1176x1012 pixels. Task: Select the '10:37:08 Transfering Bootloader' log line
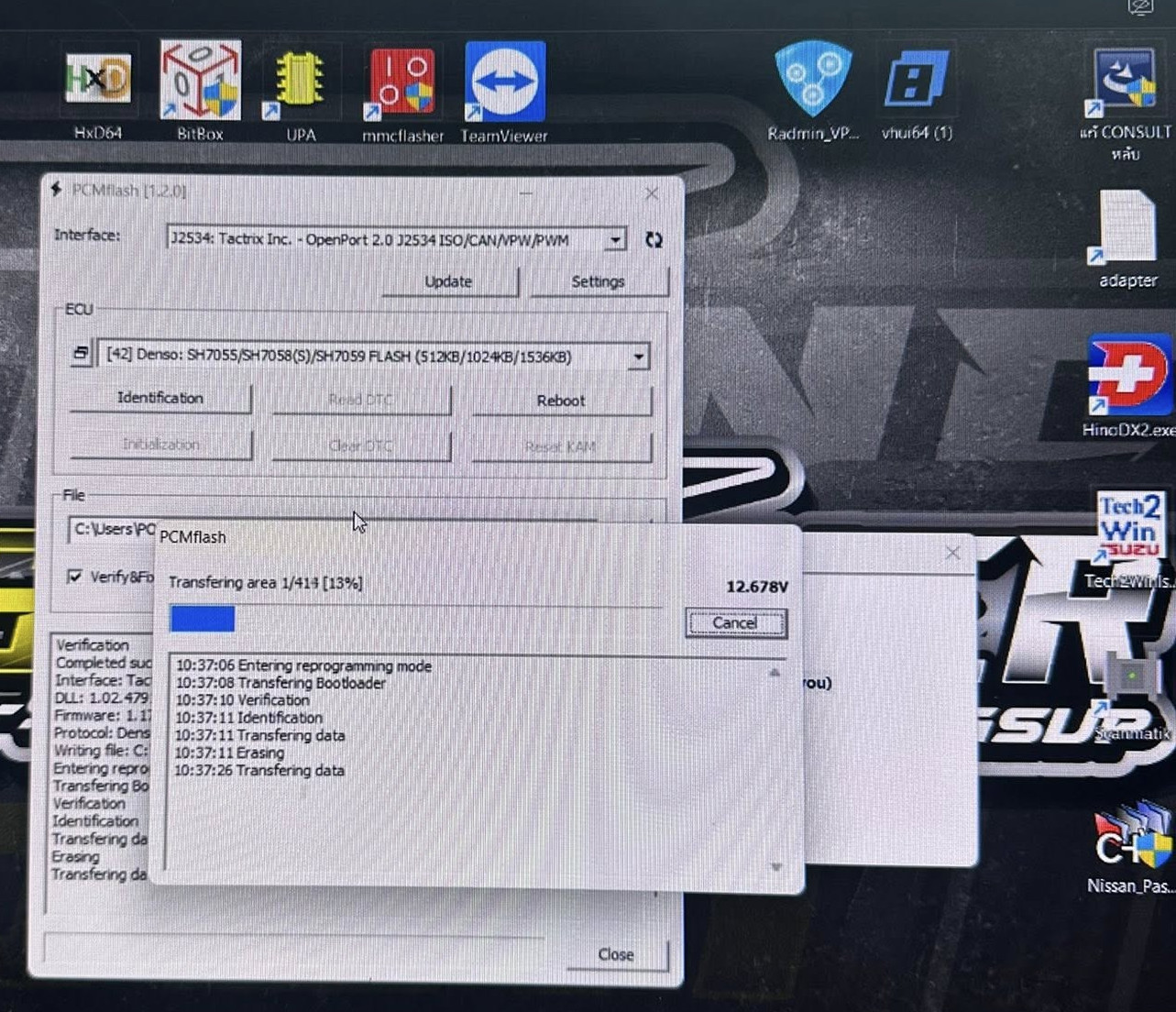pyautogui.click(x=280, y=683)
